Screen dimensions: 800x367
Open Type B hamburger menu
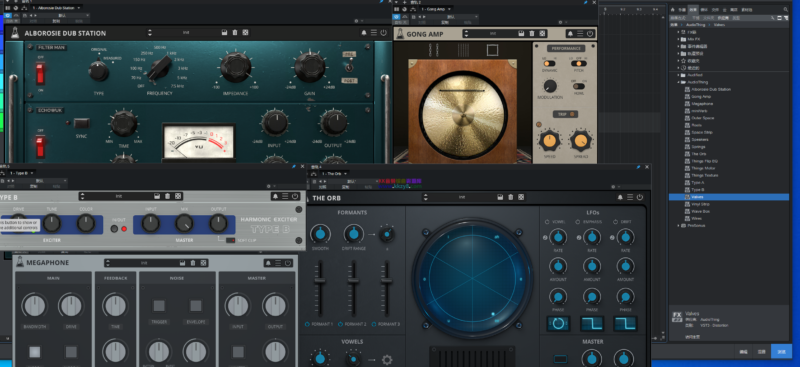(285, 196)
